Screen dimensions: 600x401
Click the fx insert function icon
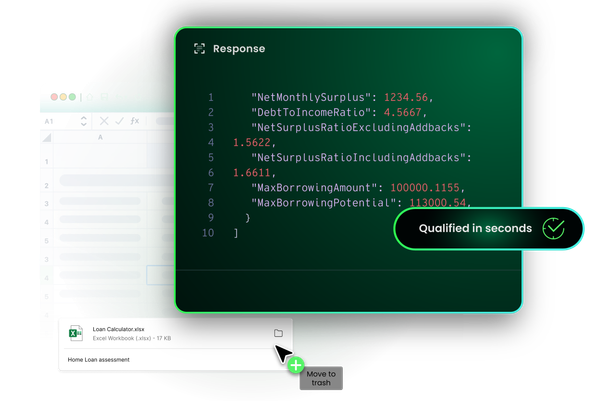(135, 121)
